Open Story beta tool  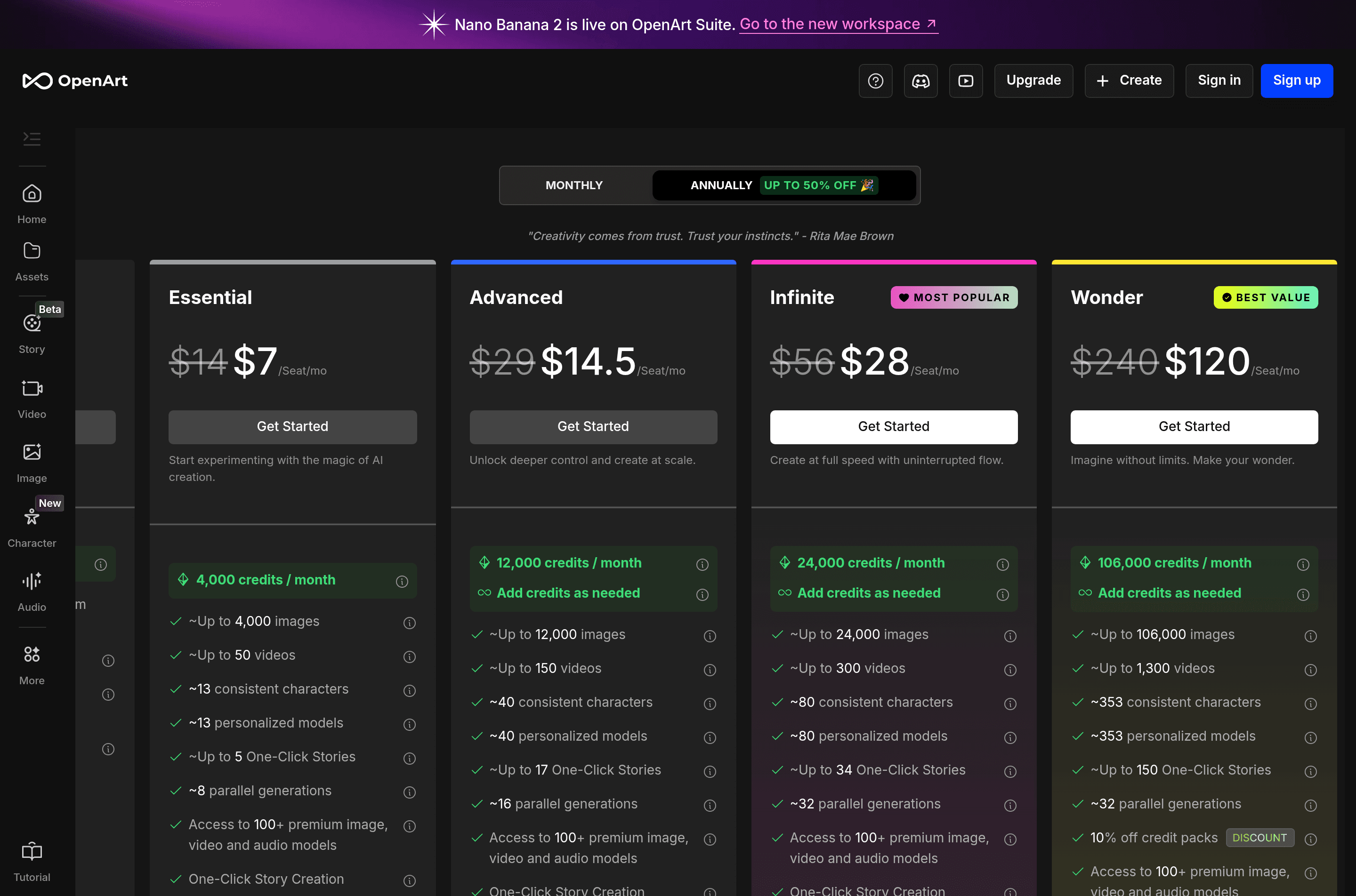coord(32,333)
